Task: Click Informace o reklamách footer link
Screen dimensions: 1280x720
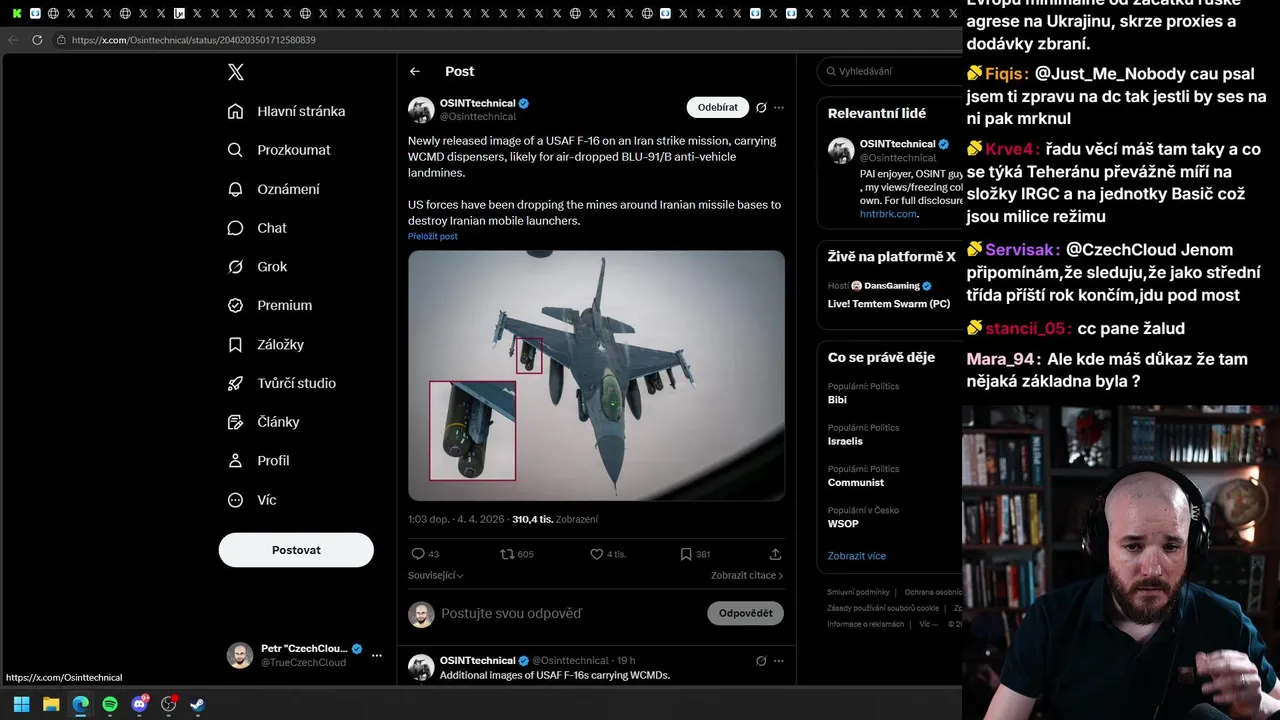Action: [x=865, y=624]
